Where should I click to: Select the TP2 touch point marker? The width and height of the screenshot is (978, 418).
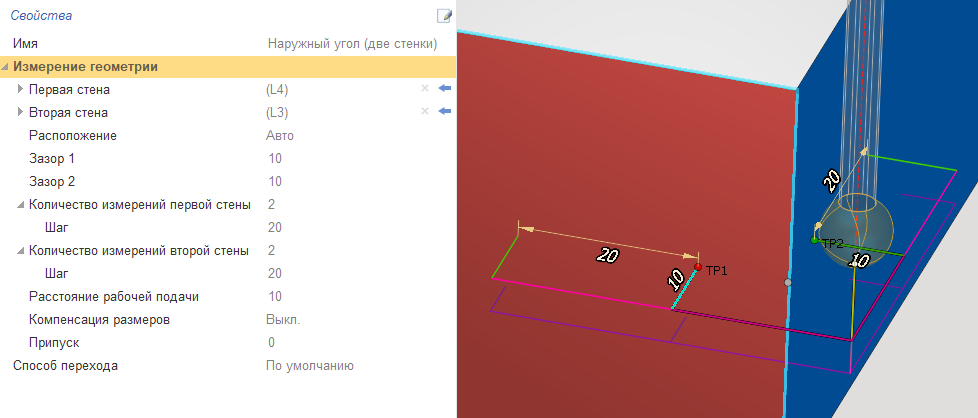(815, 240)
